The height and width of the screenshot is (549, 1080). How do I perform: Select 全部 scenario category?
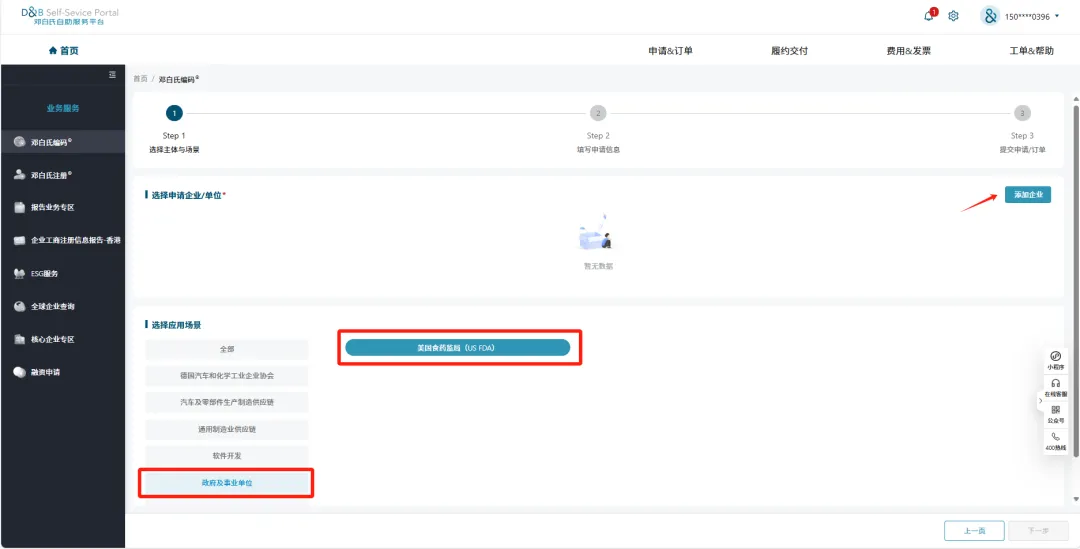pos(227,349)
